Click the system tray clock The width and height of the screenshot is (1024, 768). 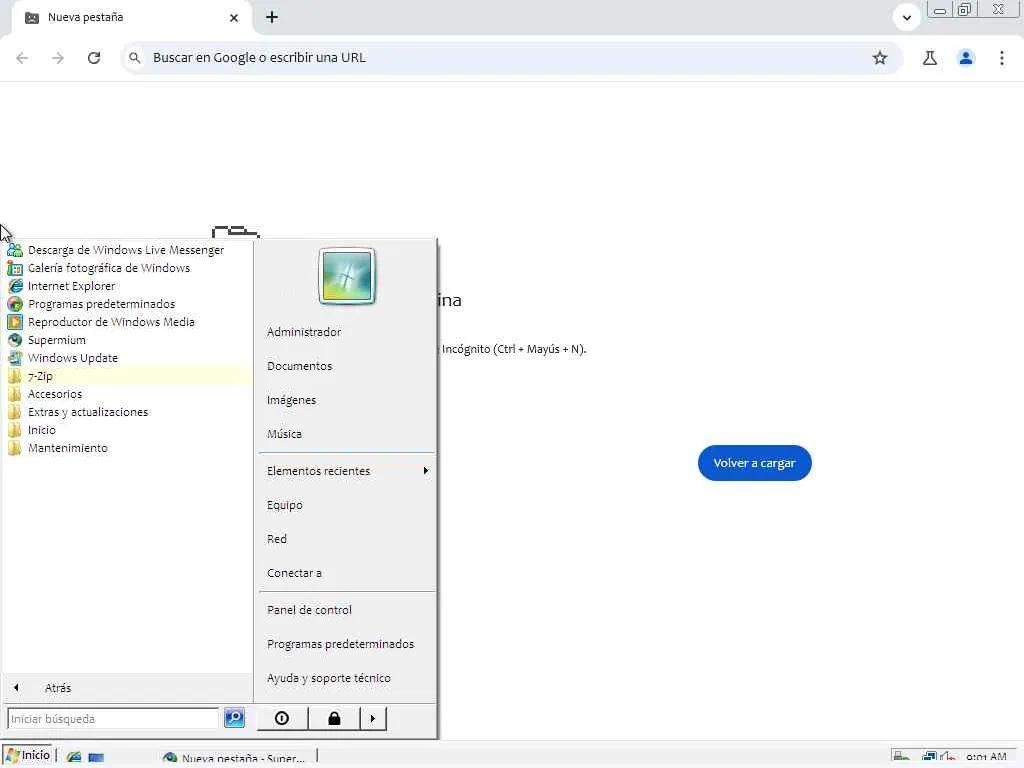[x=985, y=758]
